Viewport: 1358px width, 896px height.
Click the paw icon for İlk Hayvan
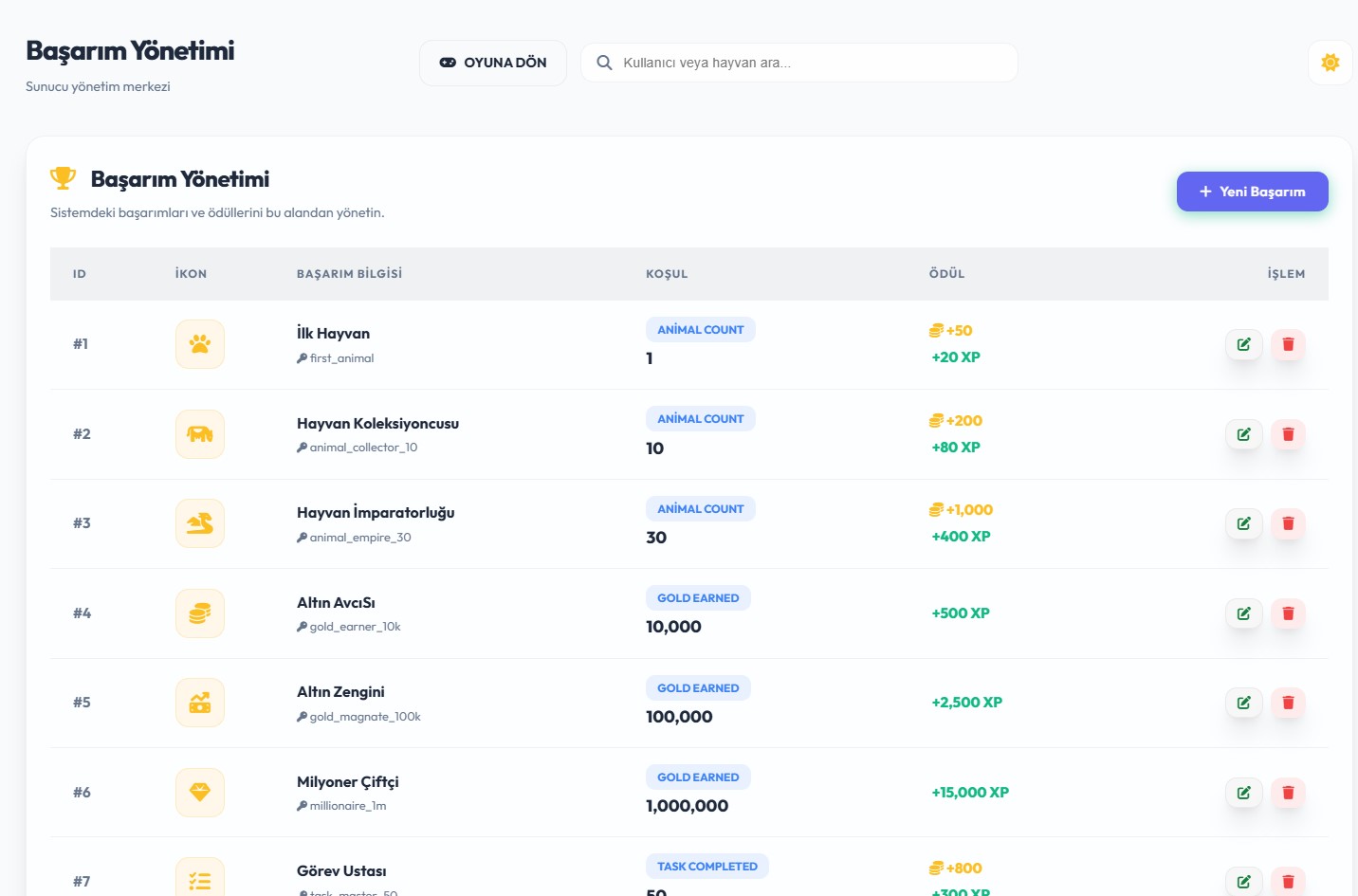click(x=200, y=344)
